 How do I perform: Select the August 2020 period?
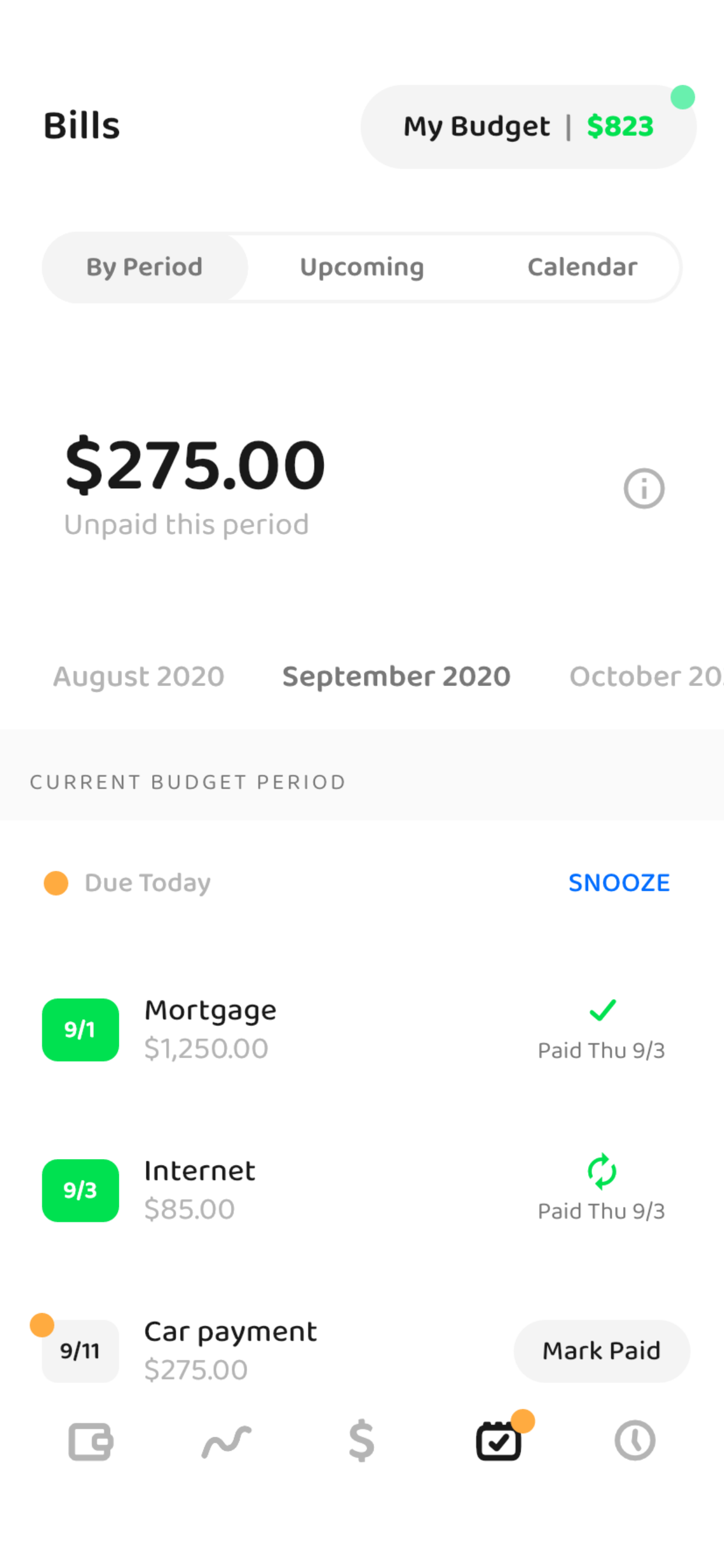(139, 676)
